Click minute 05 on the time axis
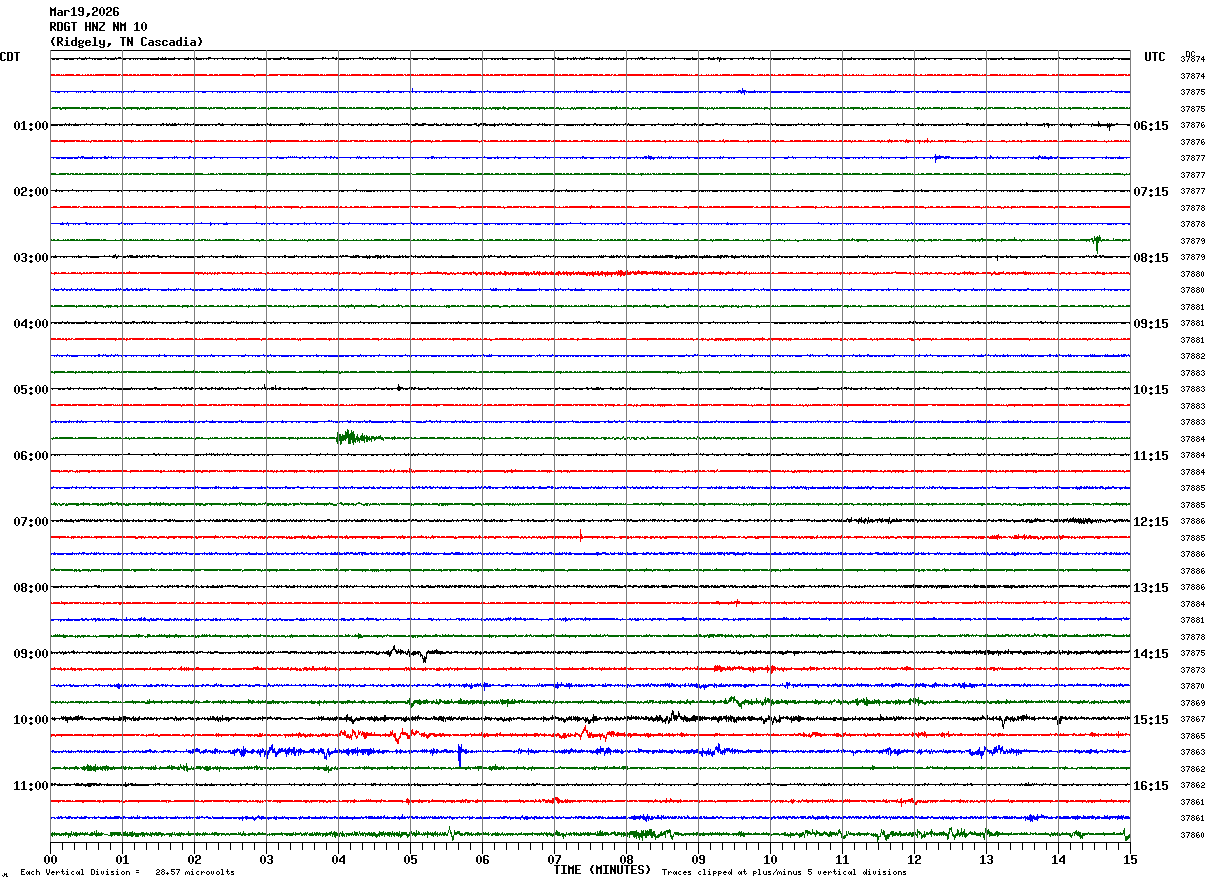The height and width of the screenshot is (886, 1210). tap(410, 859)
